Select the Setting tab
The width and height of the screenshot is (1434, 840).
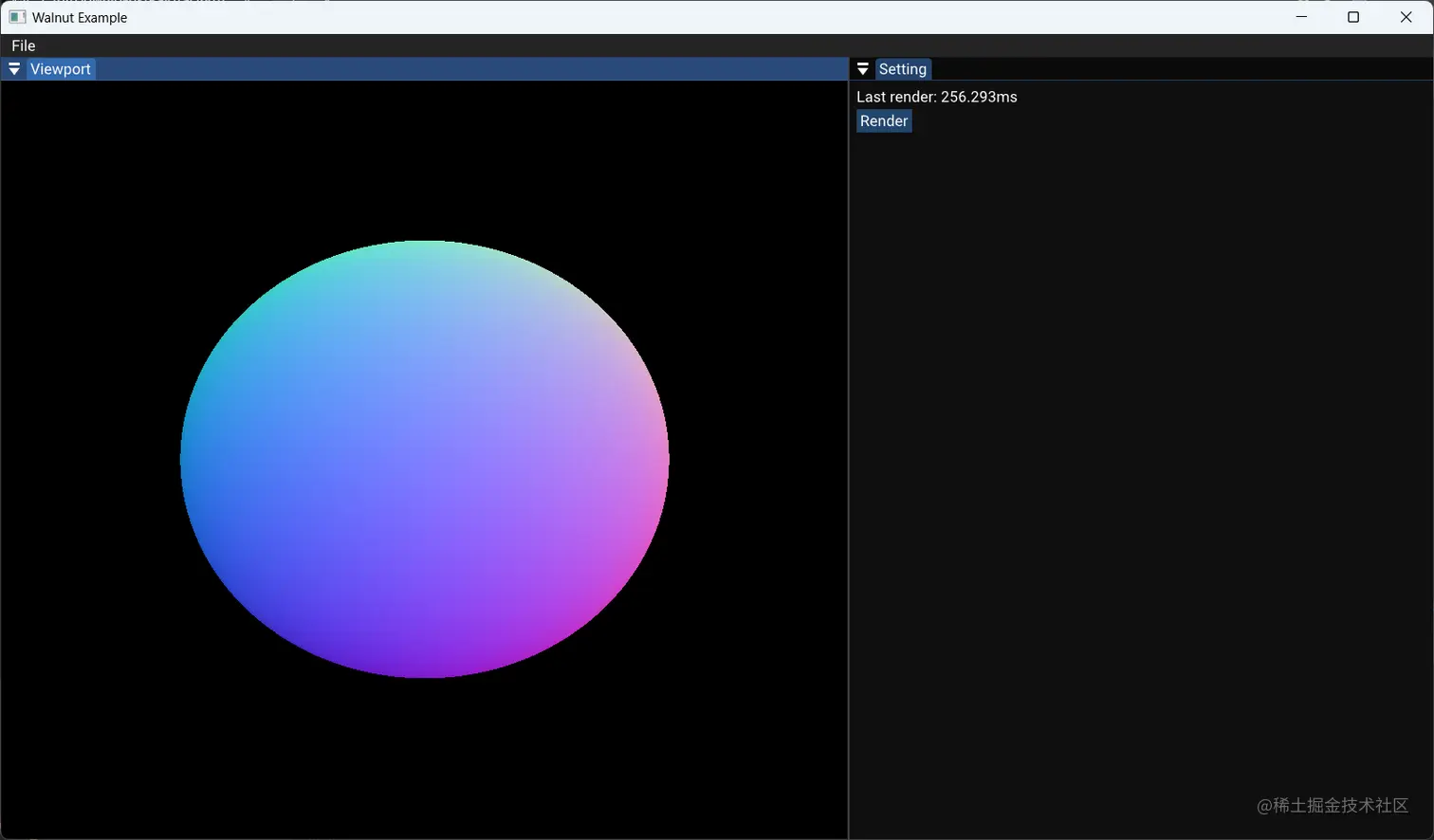pos(903,69)
